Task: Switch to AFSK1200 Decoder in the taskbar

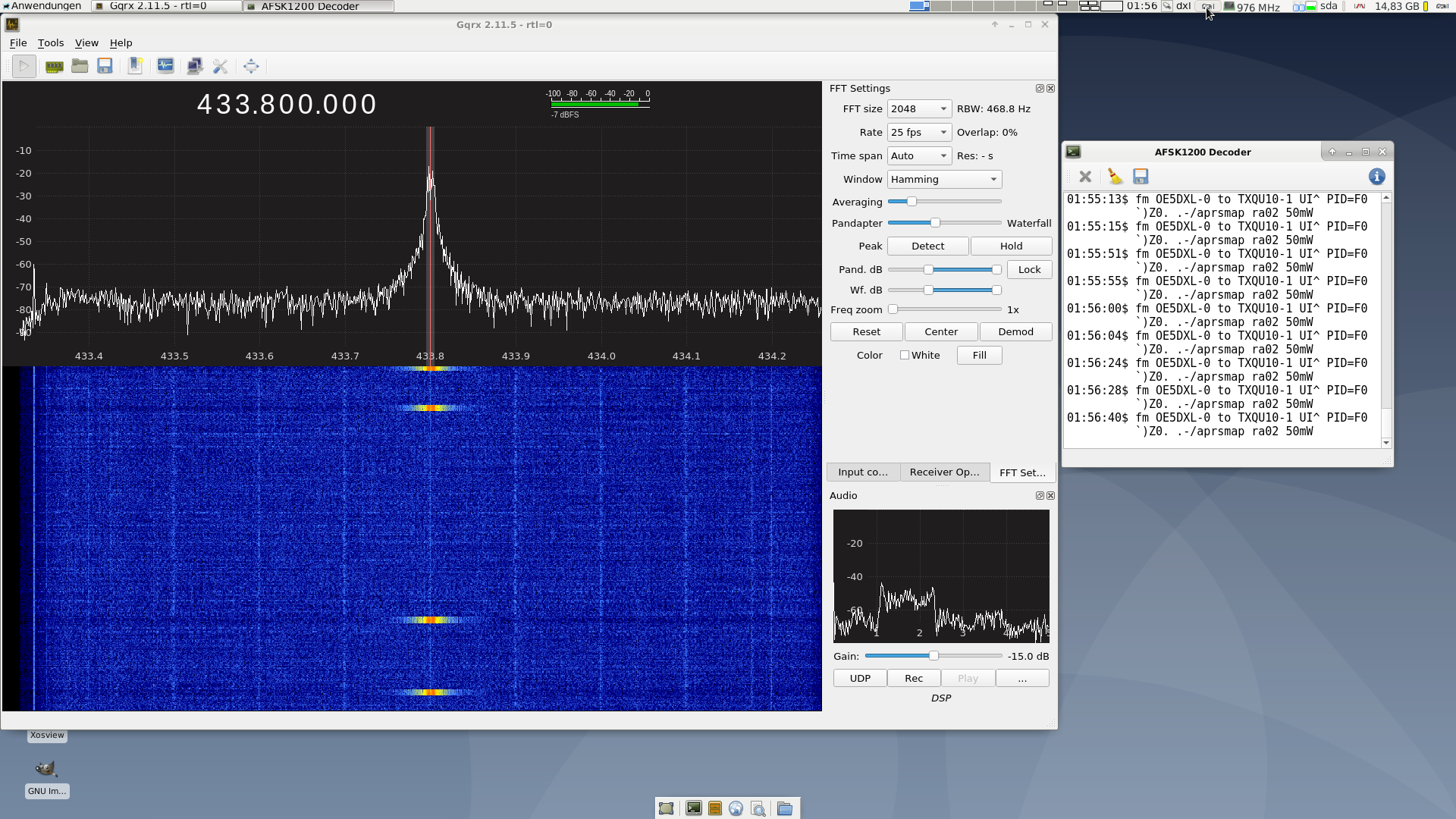Action: coord(318,6)
